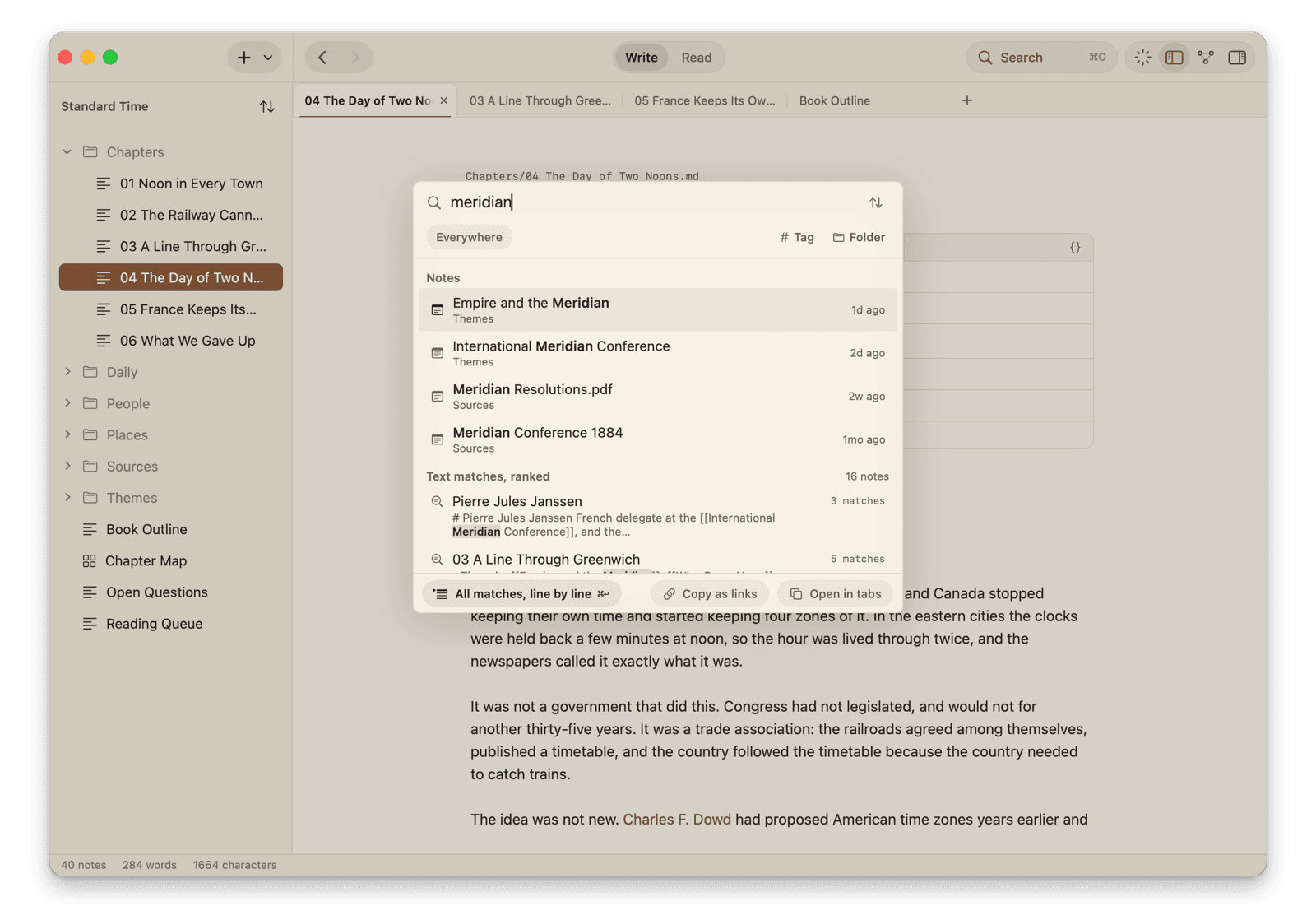Click Open in tabs button
This screenshot has width=1316, height=920.
tap(835, 594)
